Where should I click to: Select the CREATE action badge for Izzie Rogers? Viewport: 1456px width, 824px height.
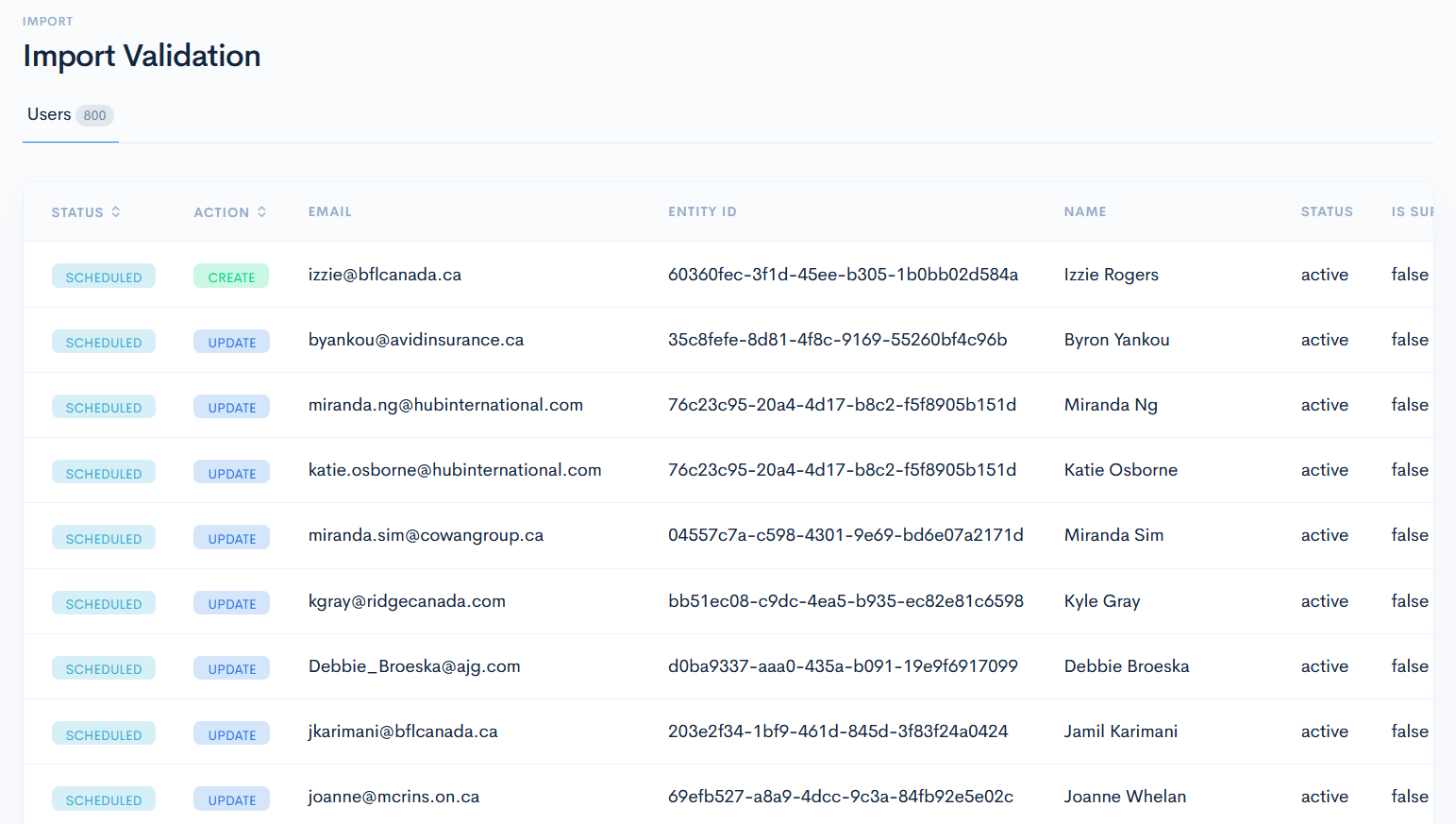(230, 276)
